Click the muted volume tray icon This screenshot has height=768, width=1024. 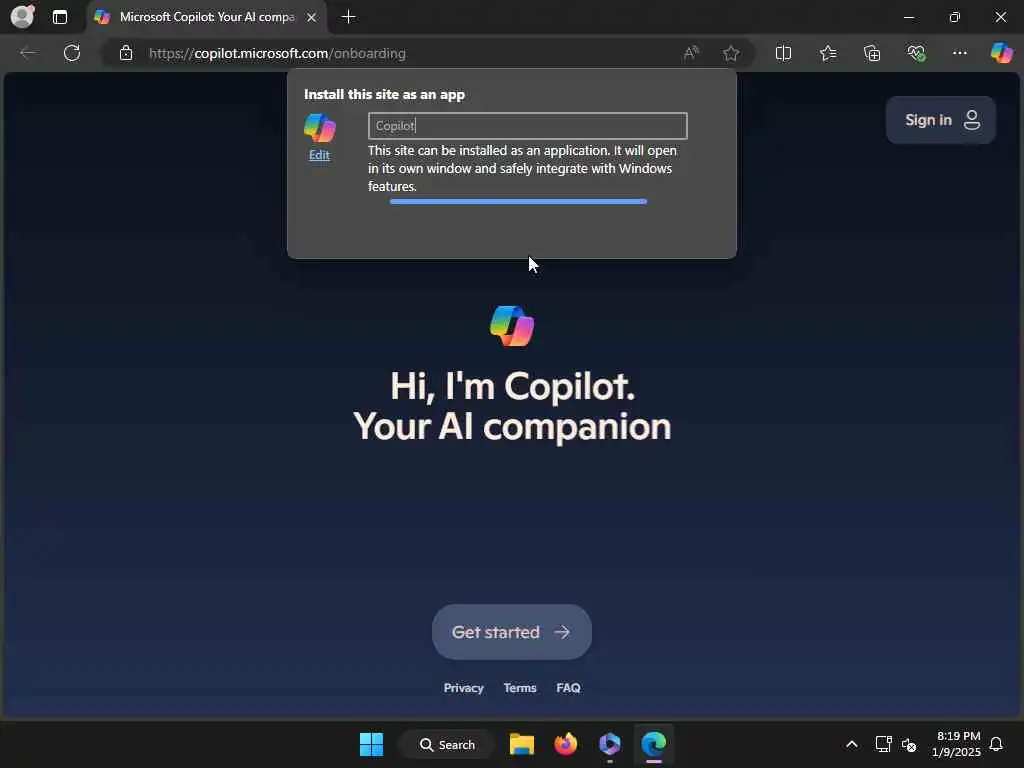pyautogui.click(x=908, y=744)
